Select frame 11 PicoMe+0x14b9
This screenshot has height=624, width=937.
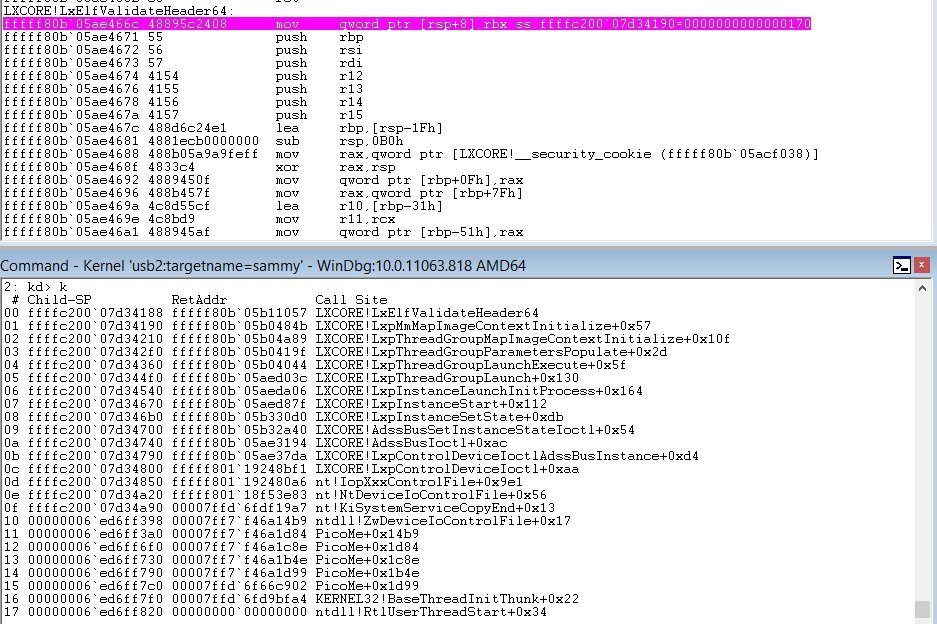tap(212, 534)
